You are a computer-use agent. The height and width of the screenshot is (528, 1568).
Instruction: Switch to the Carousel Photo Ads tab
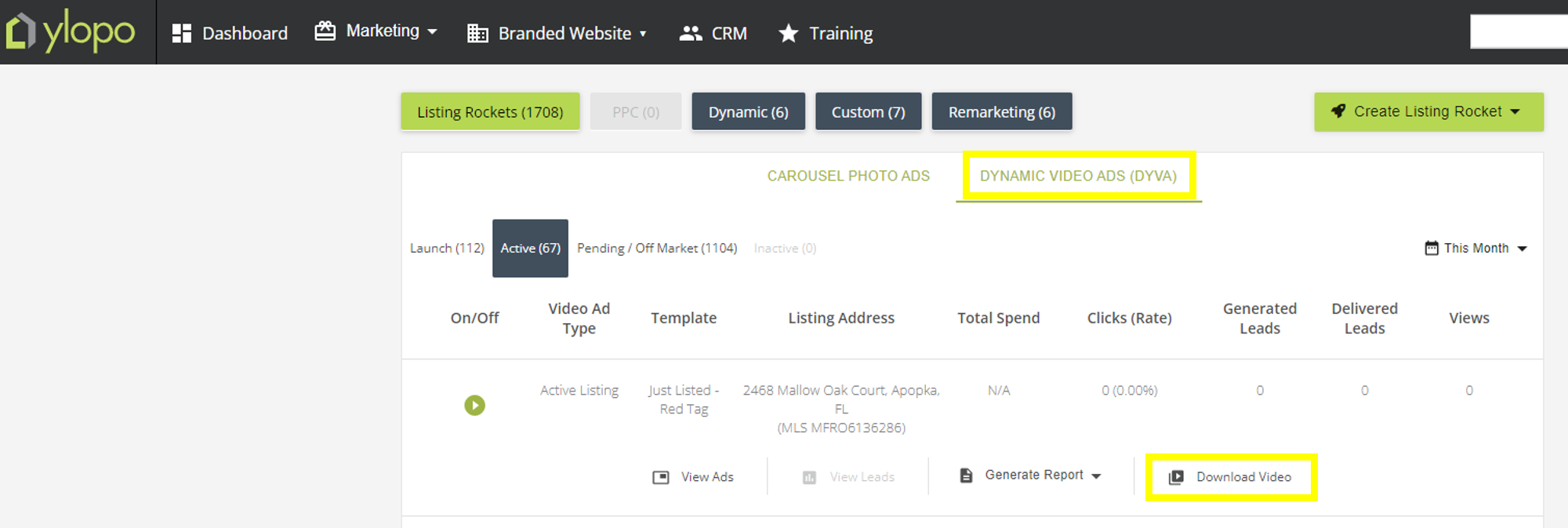click(x=848, y=176)
